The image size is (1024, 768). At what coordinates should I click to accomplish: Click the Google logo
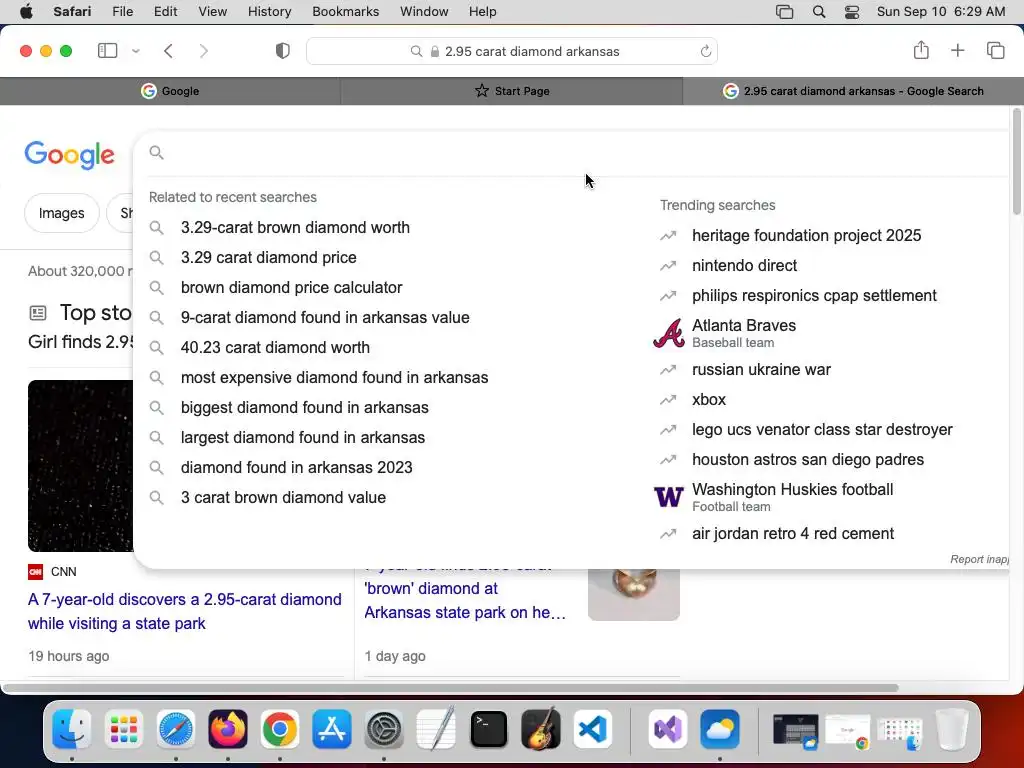coord(70,155)
